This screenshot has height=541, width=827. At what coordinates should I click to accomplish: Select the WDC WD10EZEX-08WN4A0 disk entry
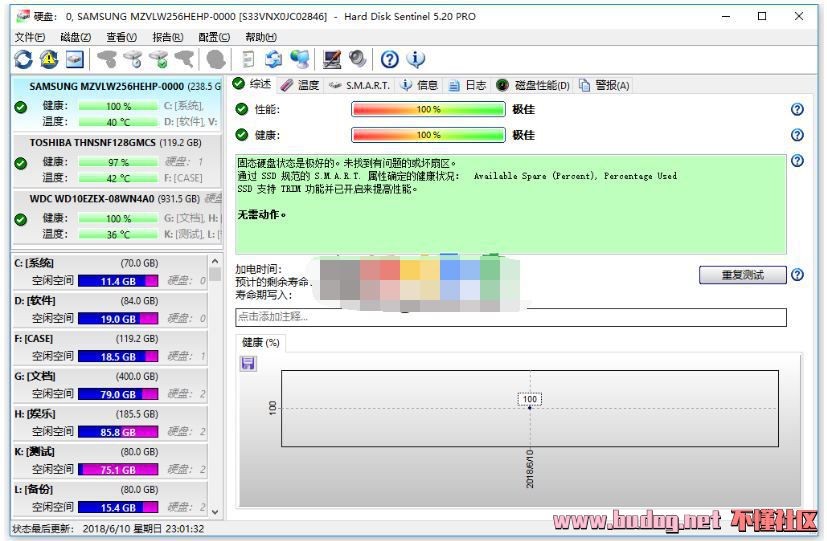point(117,217)
